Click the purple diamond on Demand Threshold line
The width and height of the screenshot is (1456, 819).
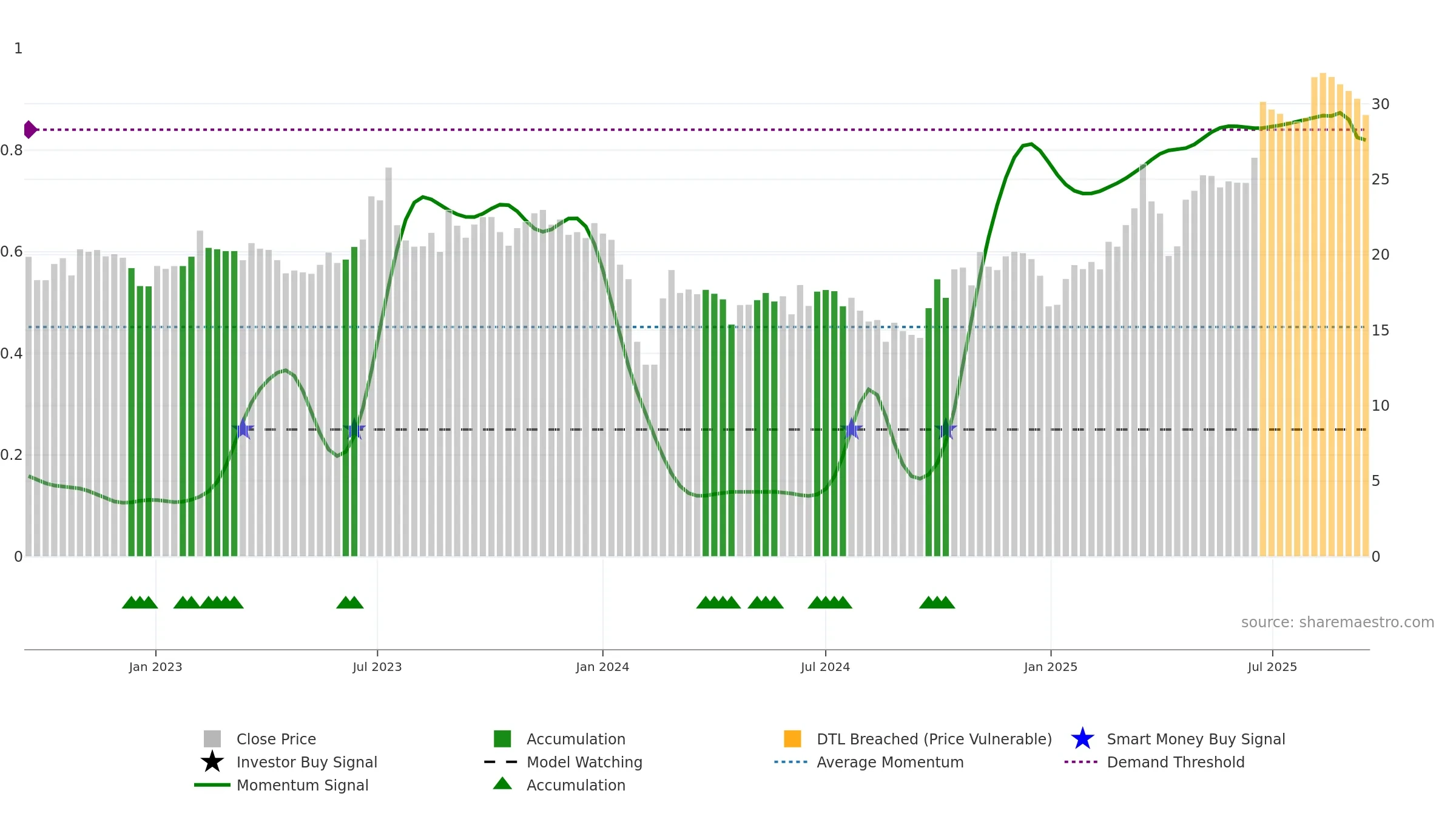[x=30, y=130]
